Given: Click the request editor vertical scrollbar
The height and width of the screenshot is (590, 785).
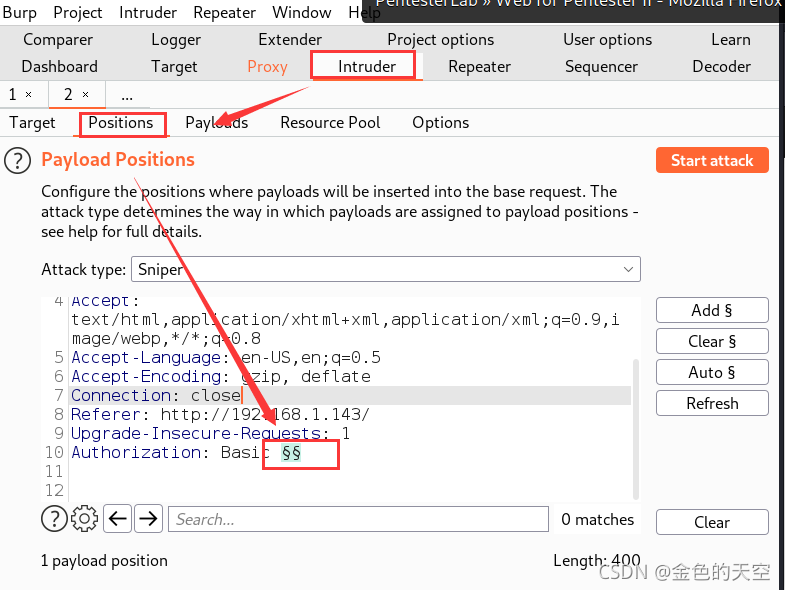Looking at the screenshot, I should tap(636, 429).
